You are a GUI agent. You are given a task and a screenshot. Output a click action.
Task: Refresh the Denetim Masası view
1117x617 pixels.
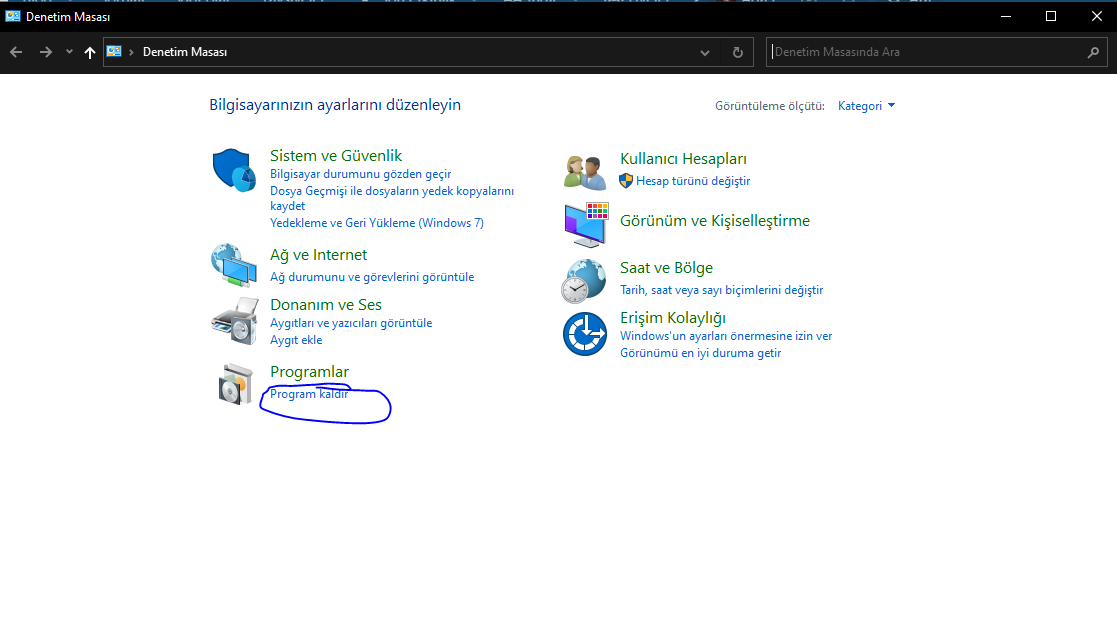point(738,52)
